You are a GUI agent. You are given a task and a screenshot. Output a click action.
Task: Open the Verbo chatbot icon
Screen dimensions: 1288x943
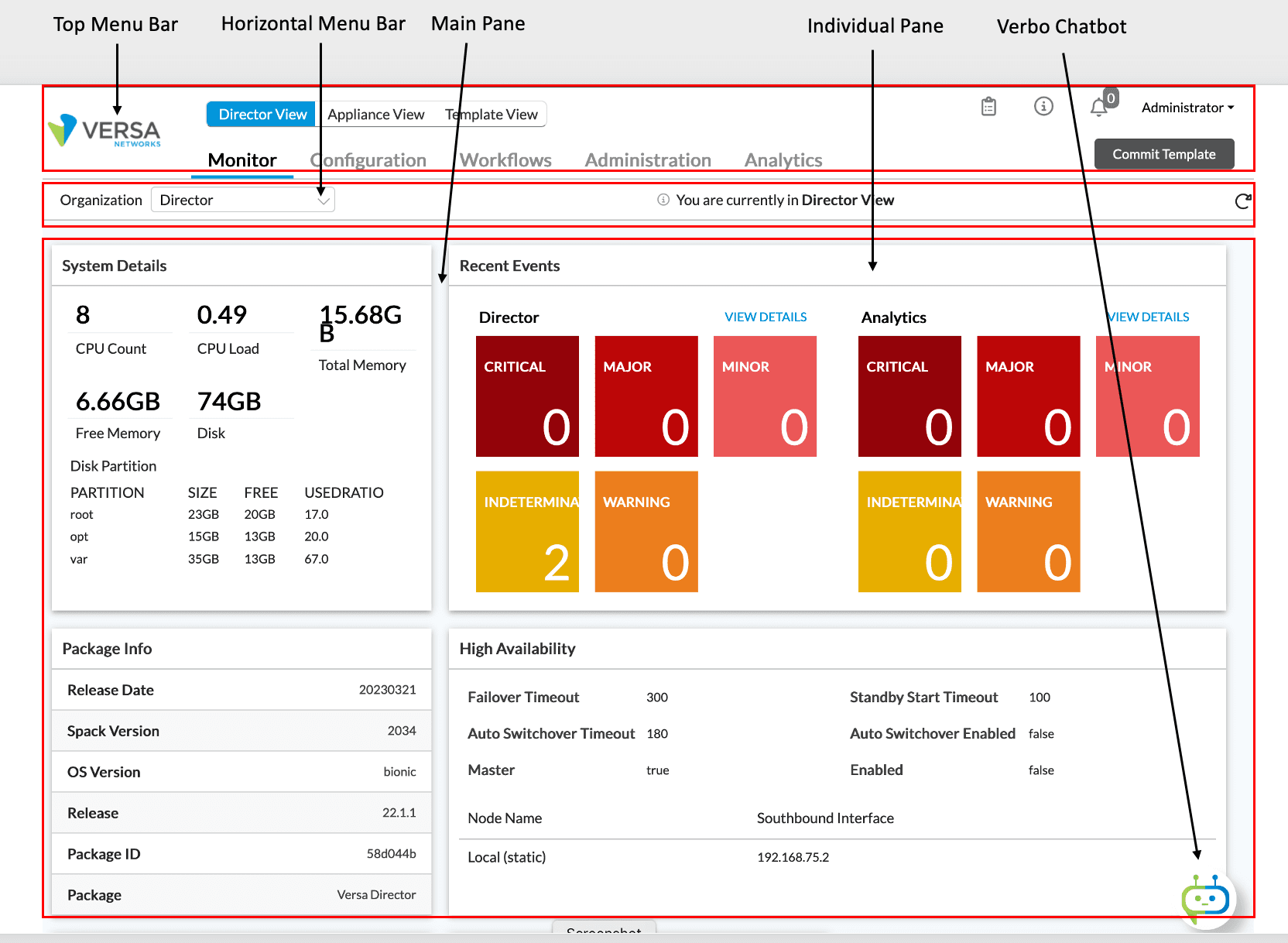tap(1205, 900)
